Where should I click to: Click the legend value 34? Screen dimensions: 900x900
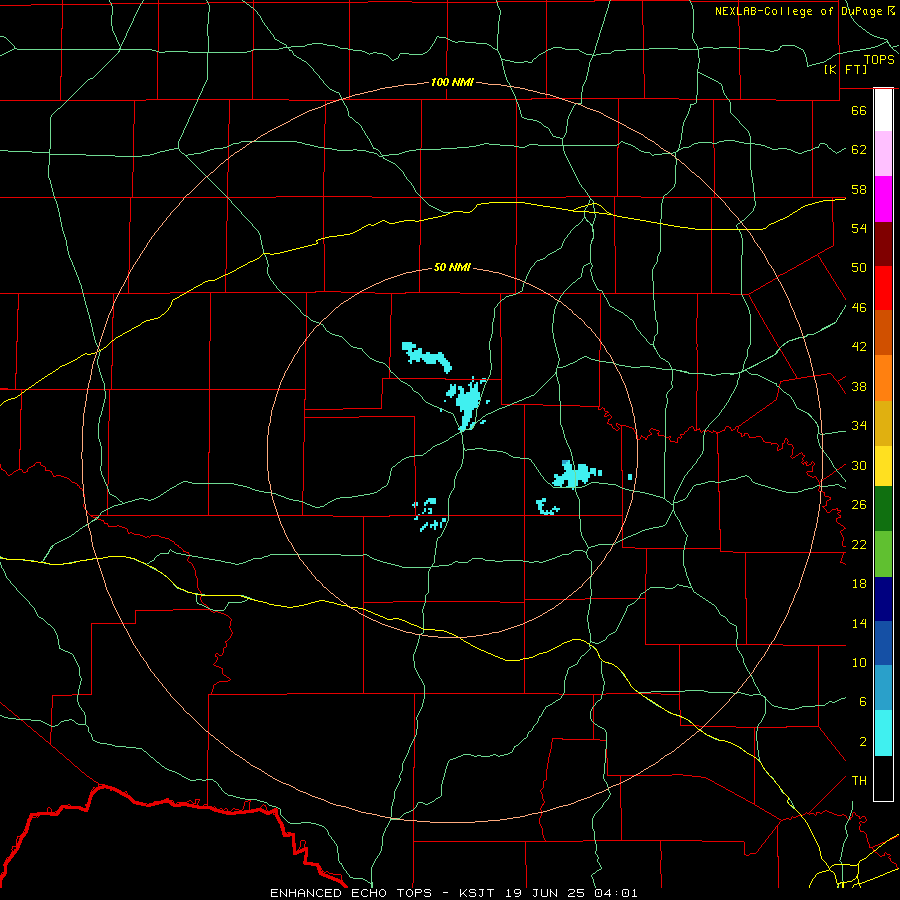[x=859, y=426]
